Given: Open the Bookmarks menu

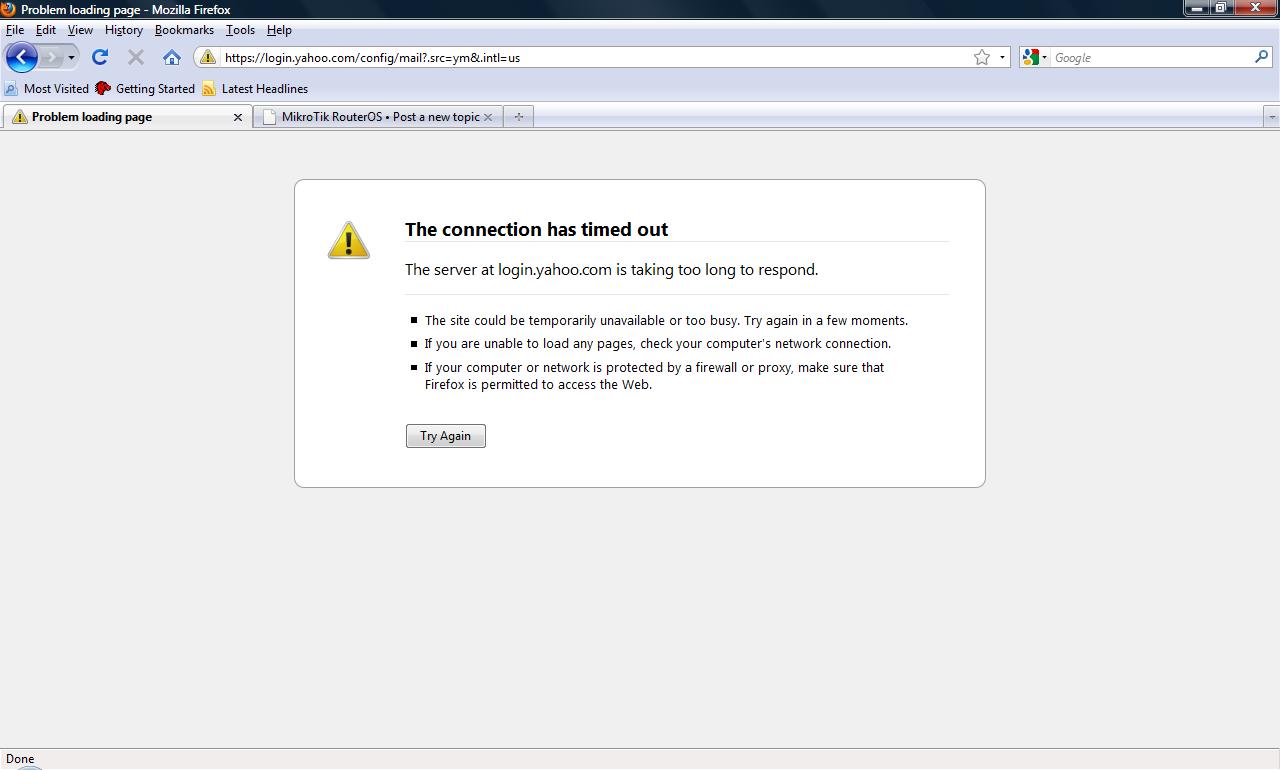Looking at the screenshot, I should pyautogui.click(x=184, y=30).
